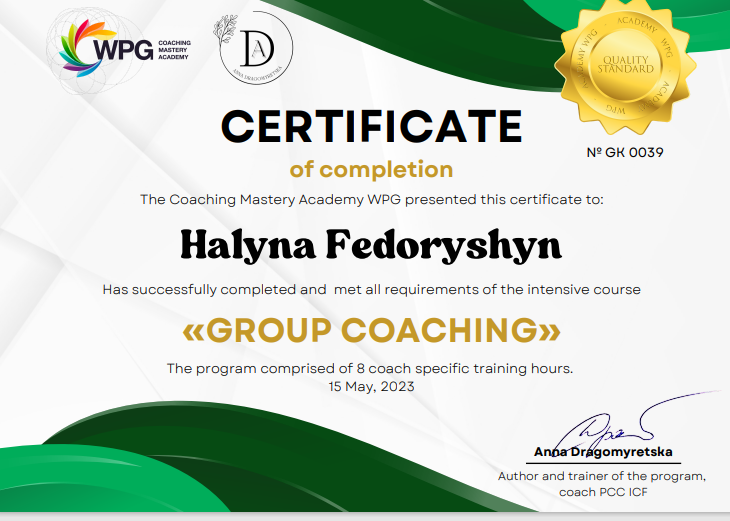Select the 'presented this certificate to' line

click(x=371, y=199)
